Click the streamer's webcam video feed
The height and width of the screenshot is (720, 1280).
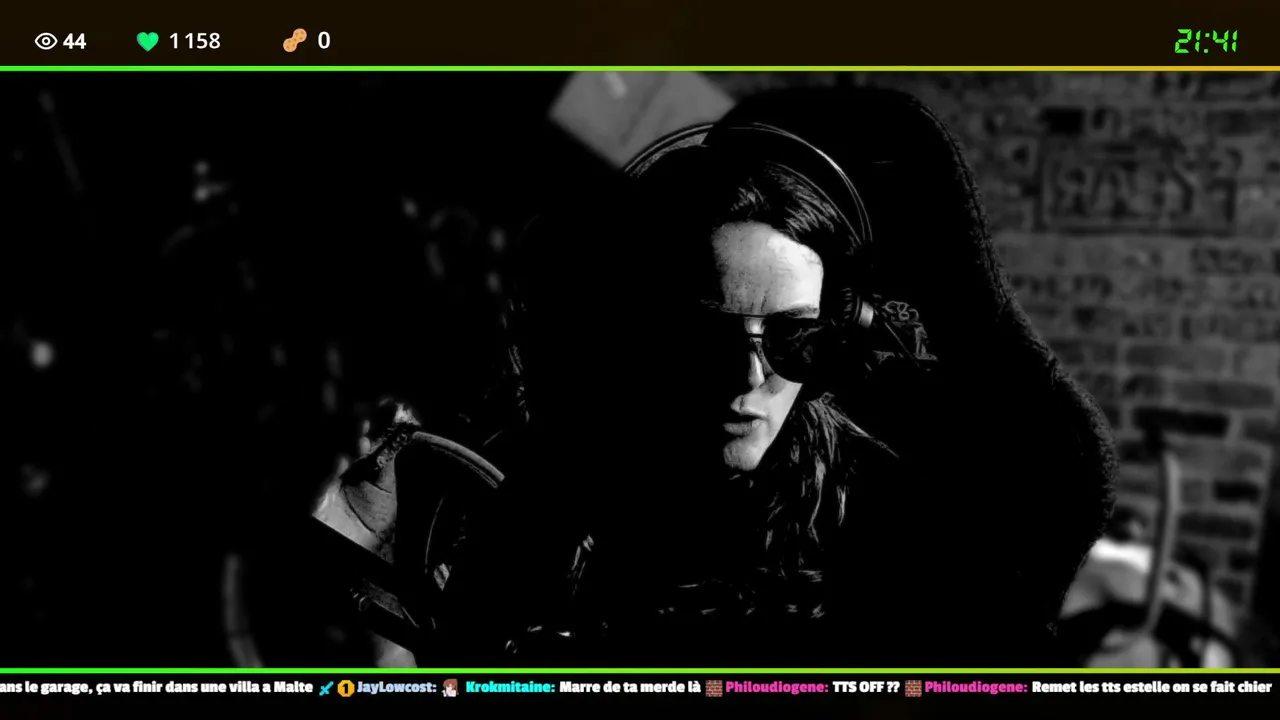pos(640,369)
